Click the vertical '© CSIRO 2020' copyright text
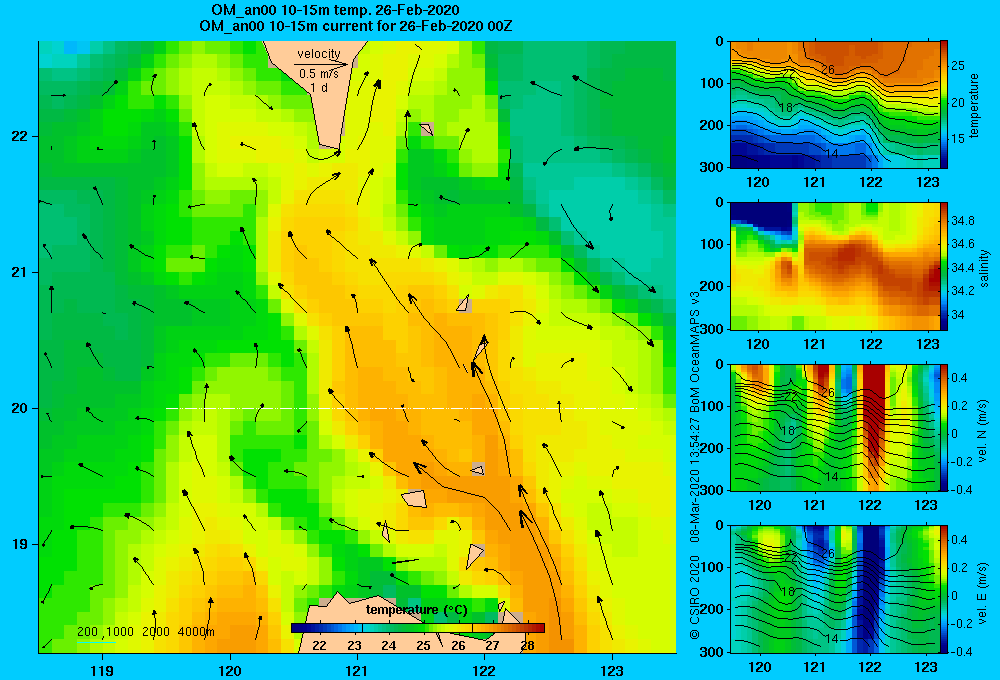The height and width of the screenshot is (680, 1000). [695, 596]
